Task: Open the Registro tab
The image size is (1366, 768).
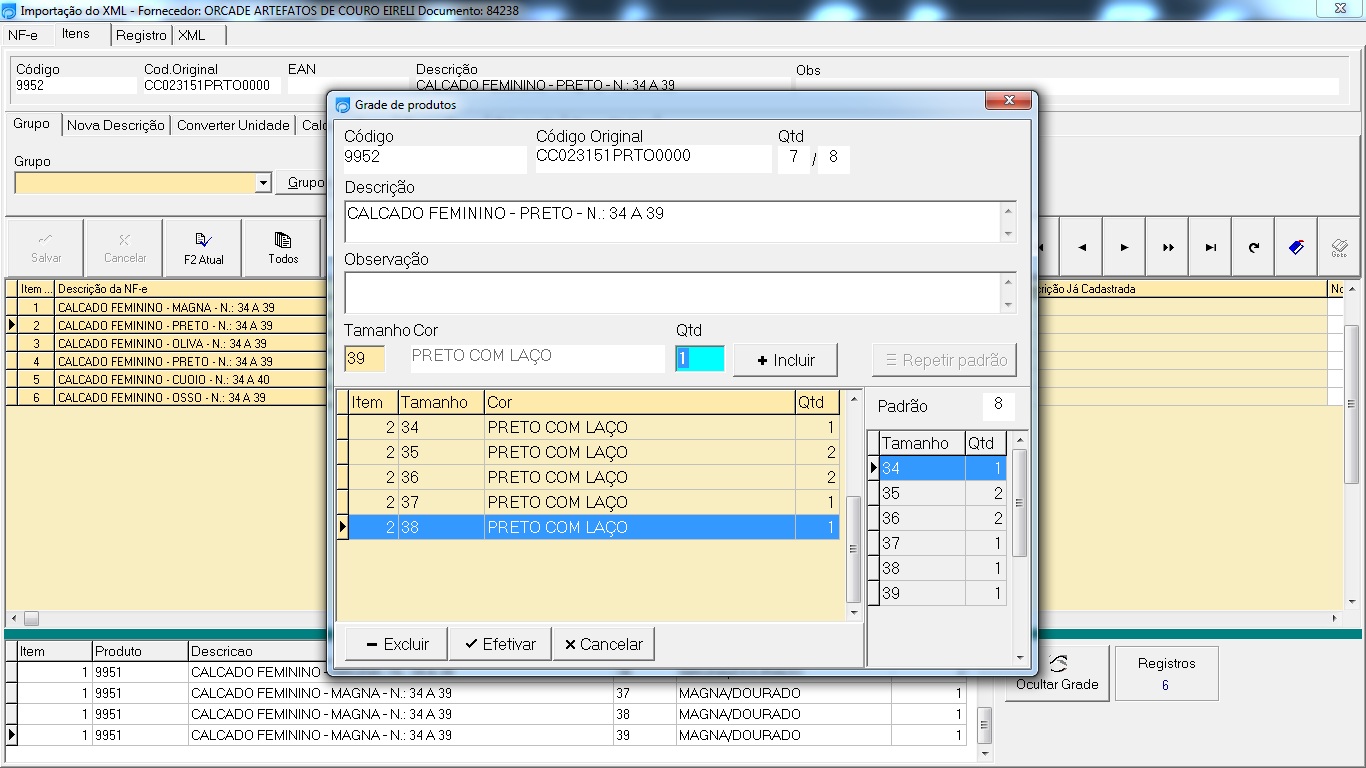Action: (141, 35)
